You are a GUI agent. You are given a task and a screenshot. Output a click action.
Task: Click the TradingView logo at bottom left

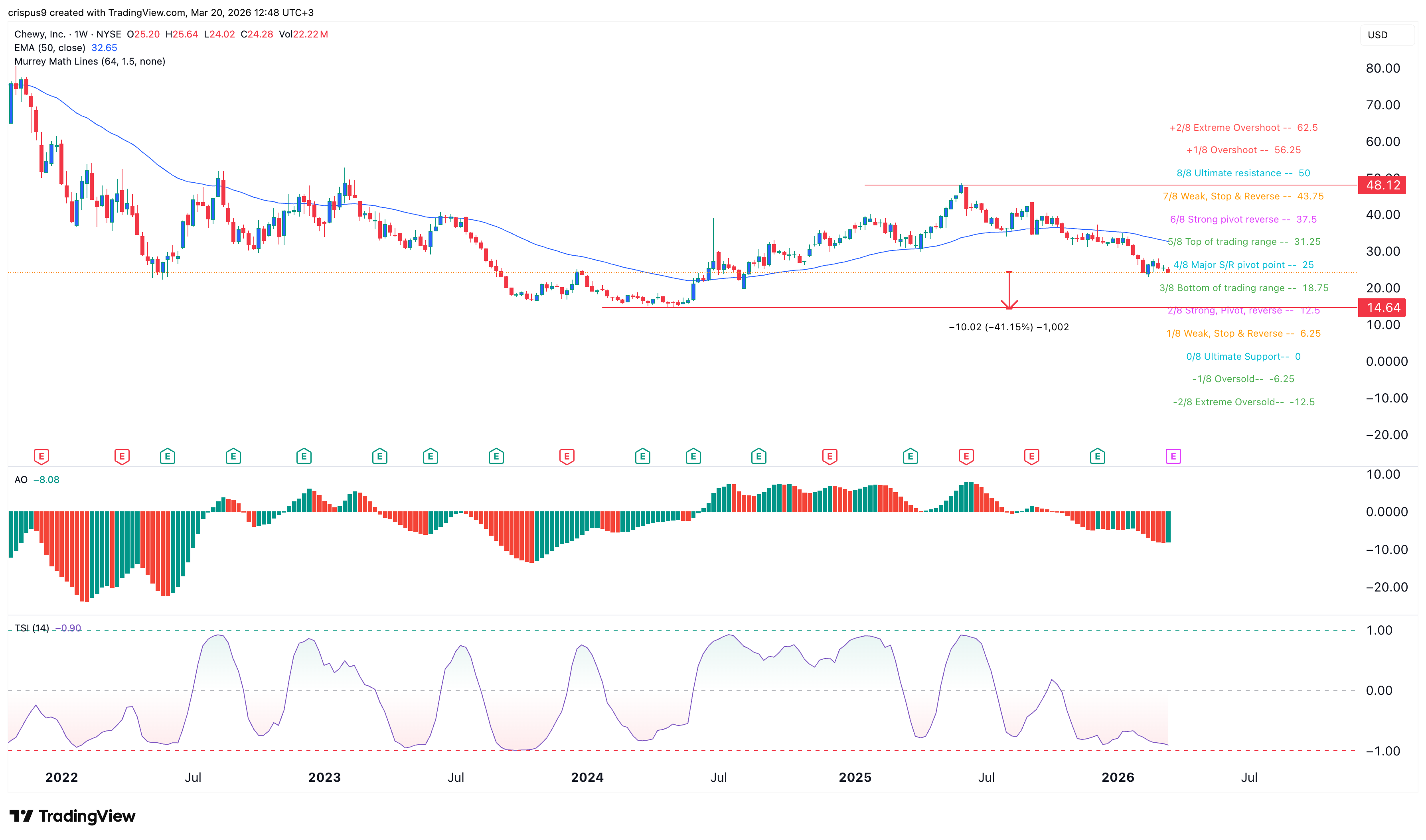(73, 816)
